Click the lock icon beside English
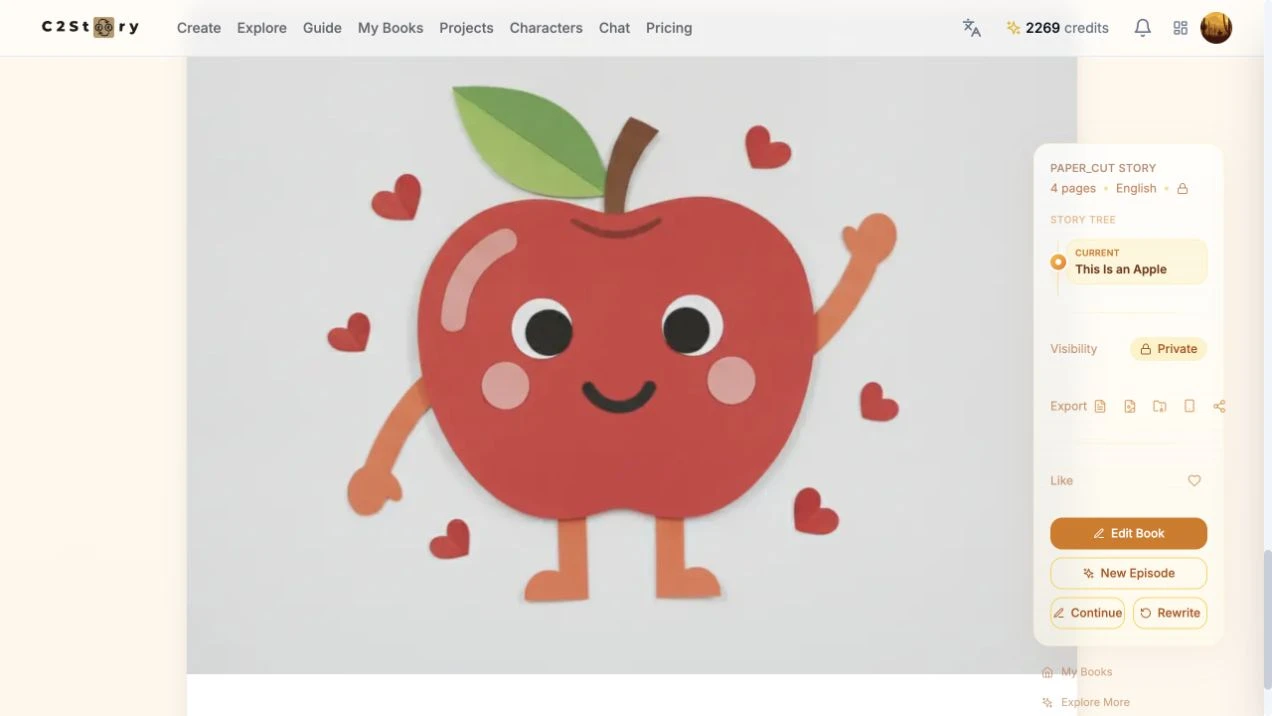This screenshot has width=1272, height=716. pyautogui.click(x=1182, y=188)
